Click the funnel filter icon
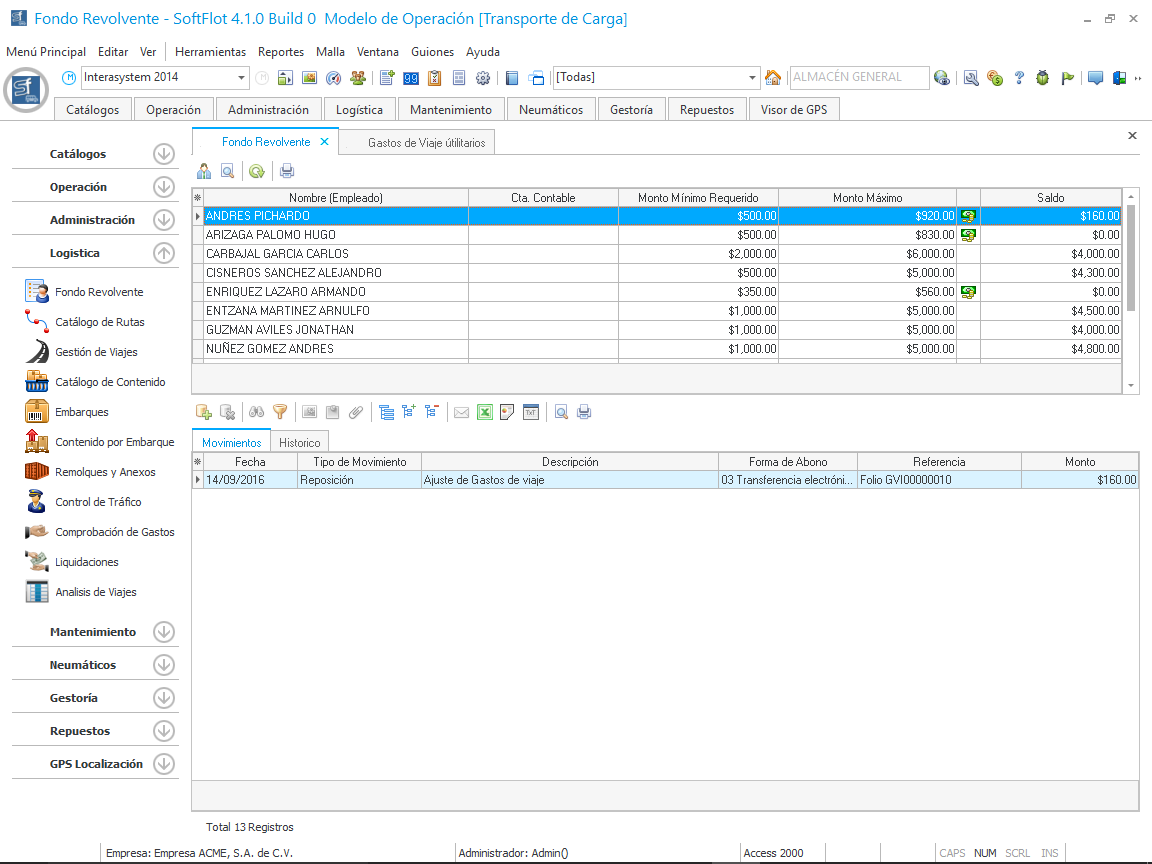 (280, 411)
